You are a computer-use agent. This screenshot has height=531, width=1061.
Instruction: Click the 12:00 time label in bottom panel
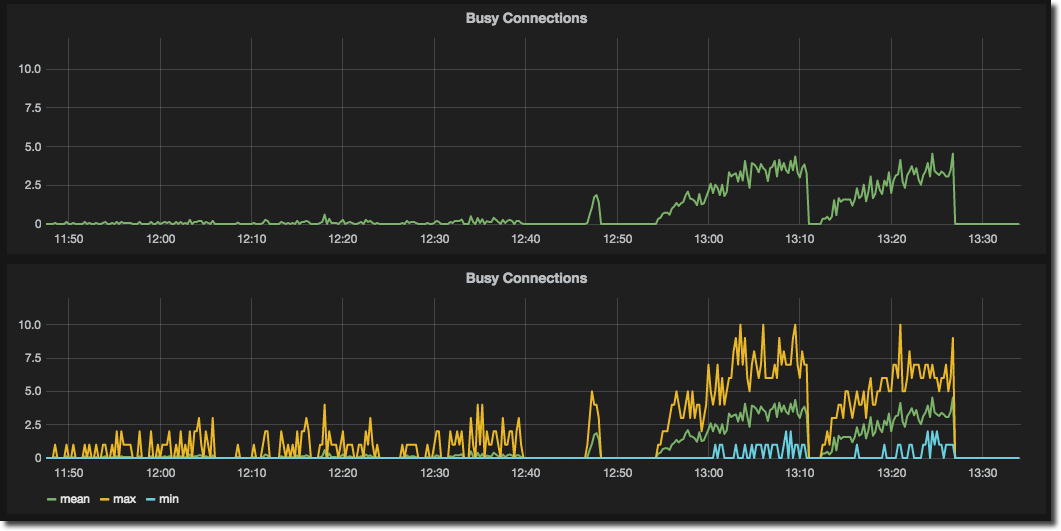click(x=160, y=473)
